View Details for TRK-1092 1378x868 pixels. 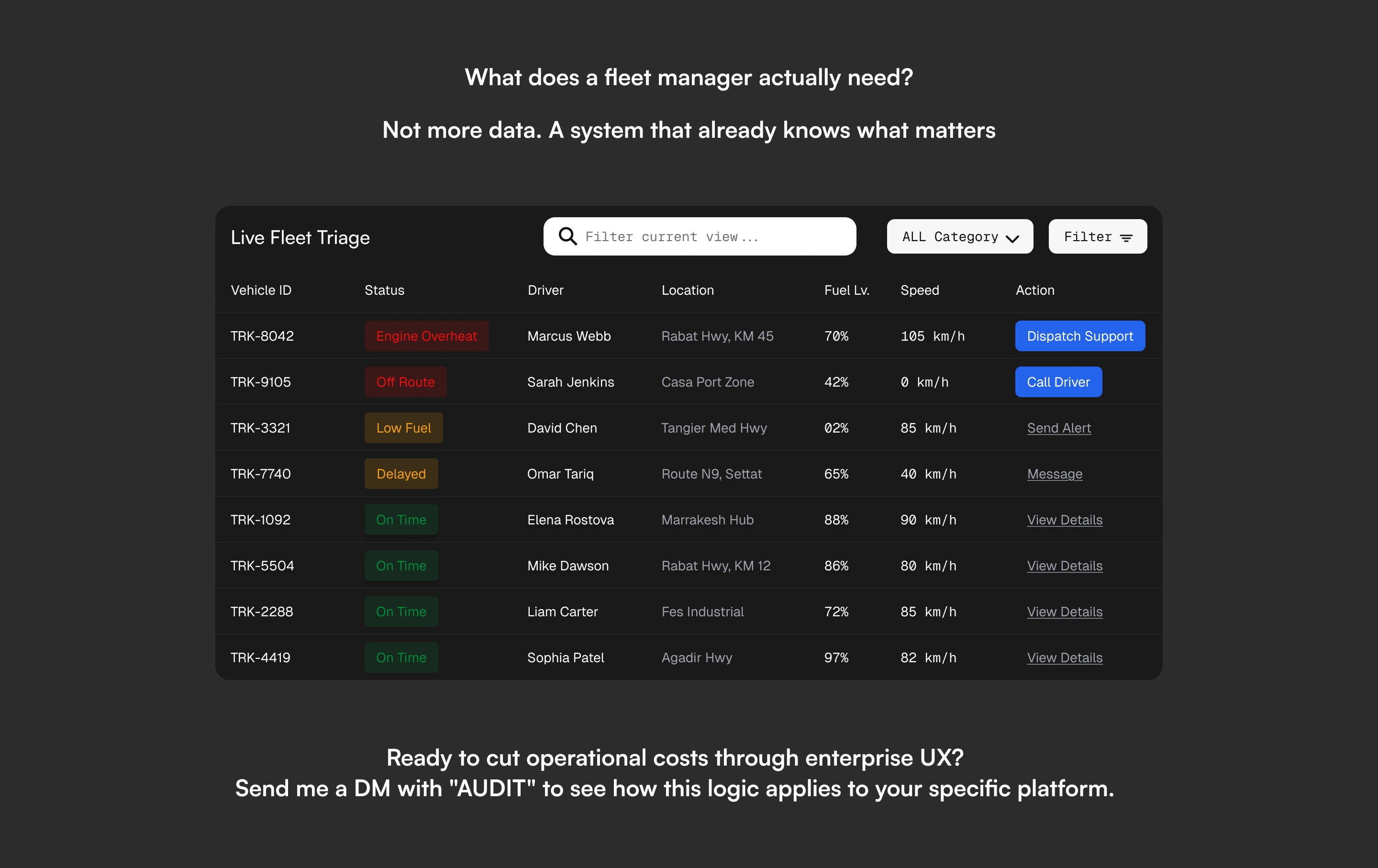coord(1064,520)
